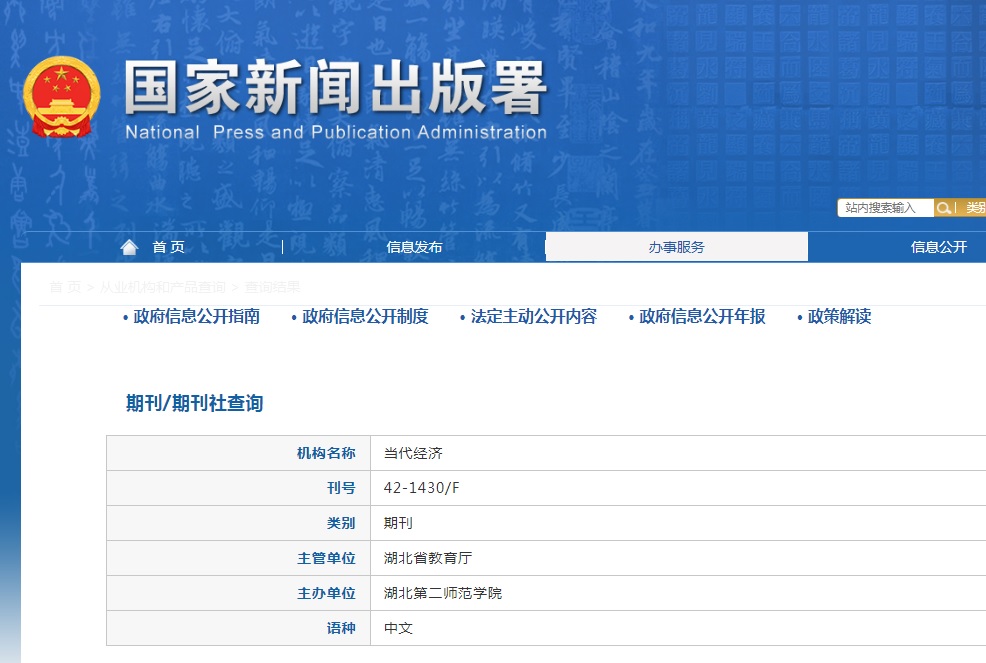Image resolution: width=986 pixels, height=663 pixels.
Task: Click the home icon beside 首页
Action: tap(129, 246)
